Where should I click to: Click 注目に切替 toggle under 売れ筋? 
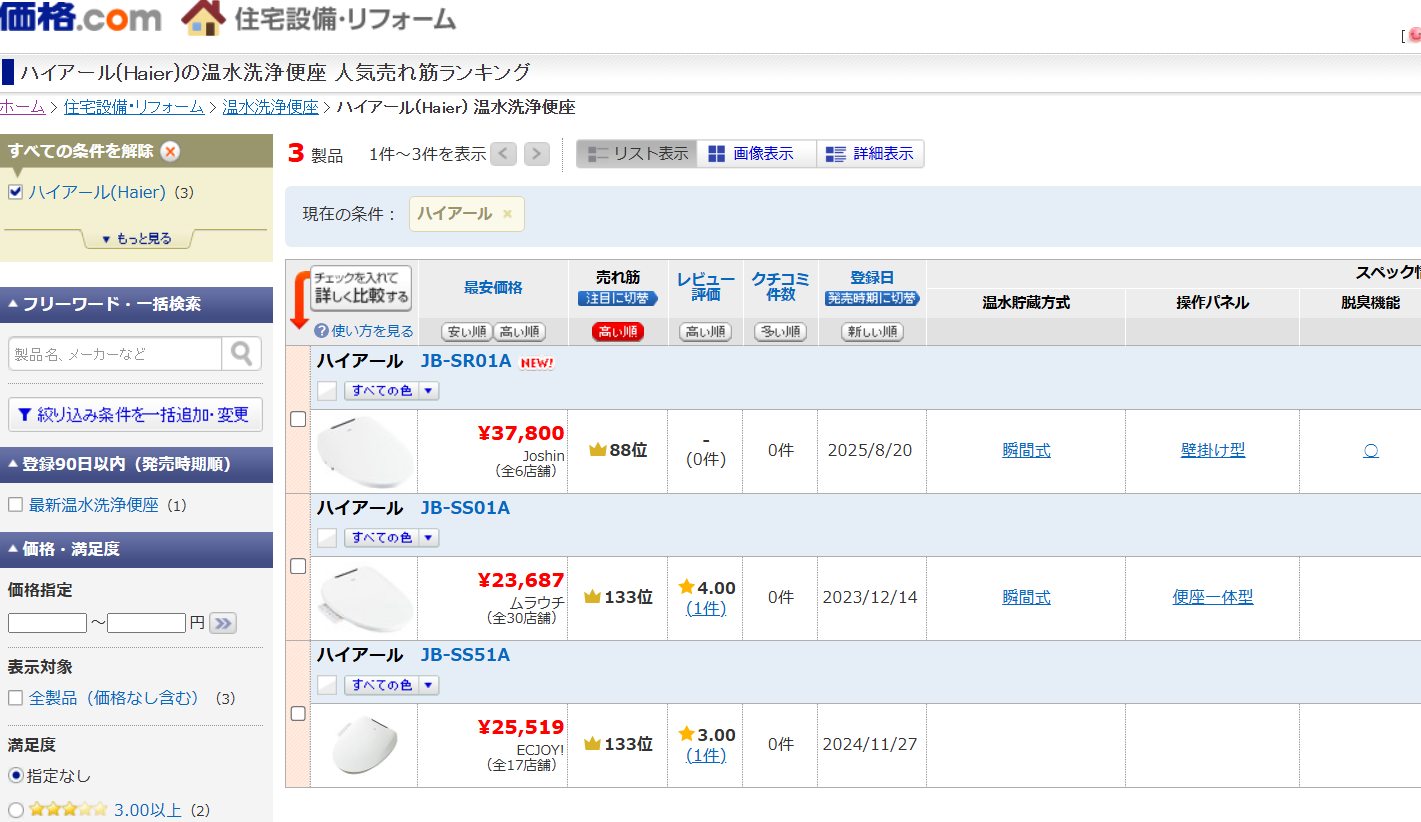pyautogui.click(x=618, y=298)
